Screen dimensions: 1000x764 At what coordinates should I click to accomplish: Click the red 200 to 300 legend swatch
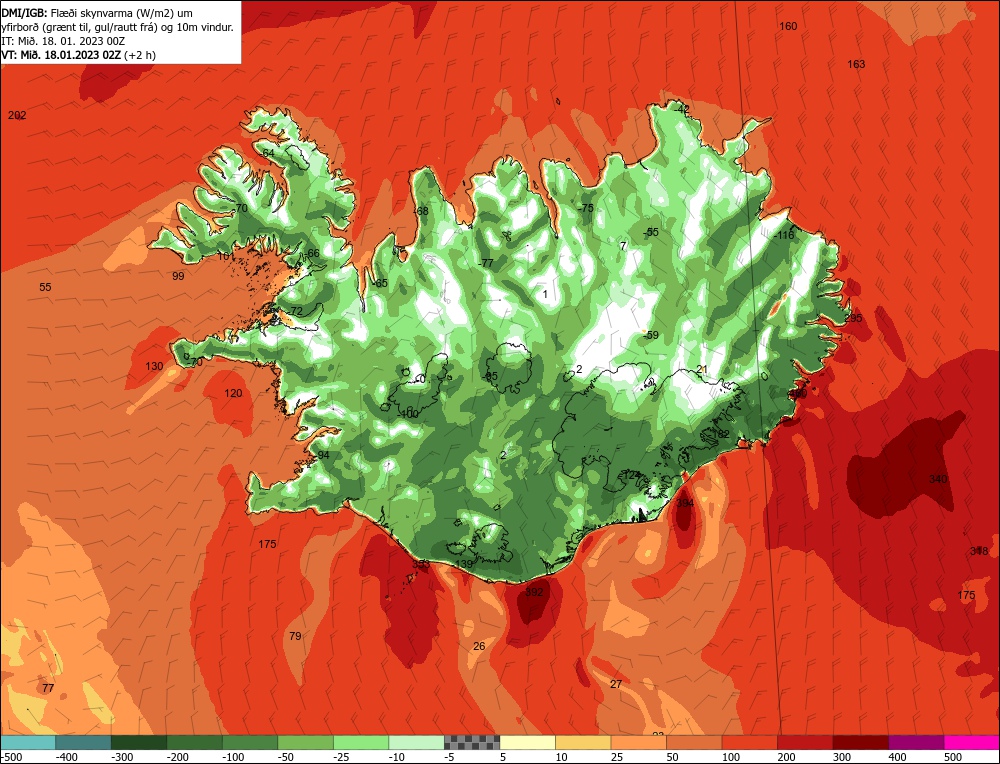(805, 742)
